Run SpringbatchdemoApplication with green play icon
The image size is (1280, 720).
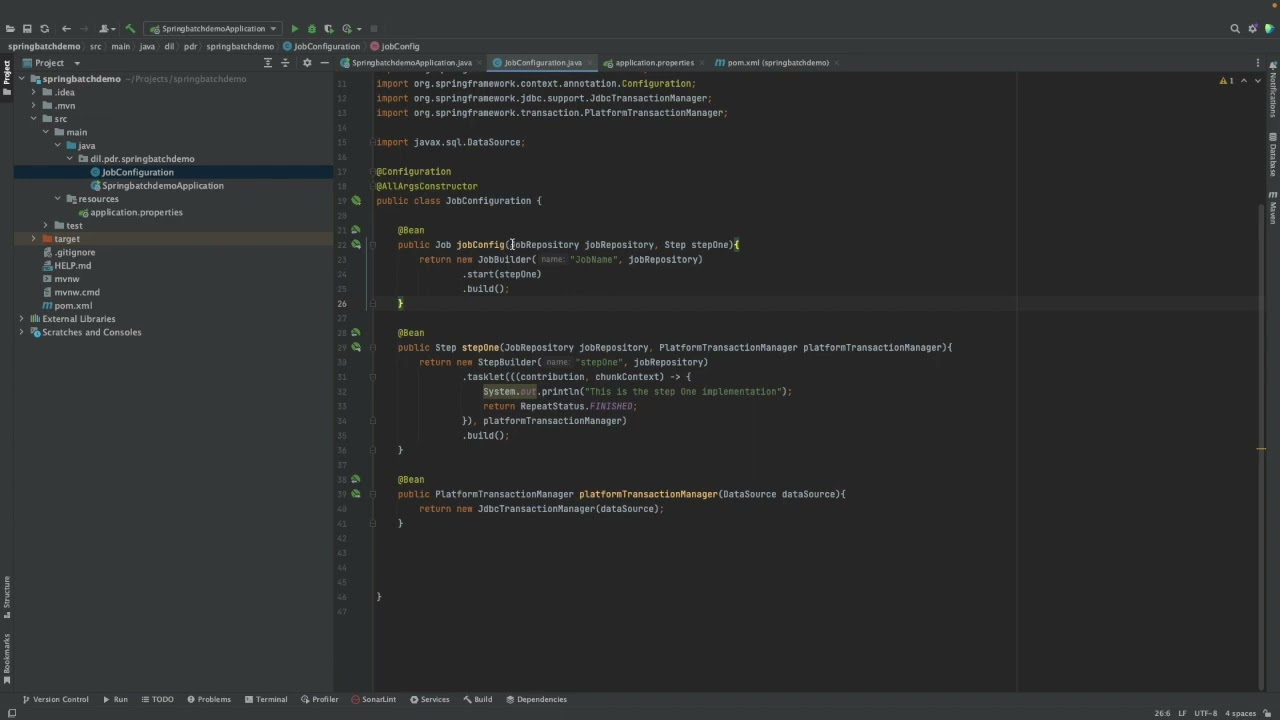294,29
